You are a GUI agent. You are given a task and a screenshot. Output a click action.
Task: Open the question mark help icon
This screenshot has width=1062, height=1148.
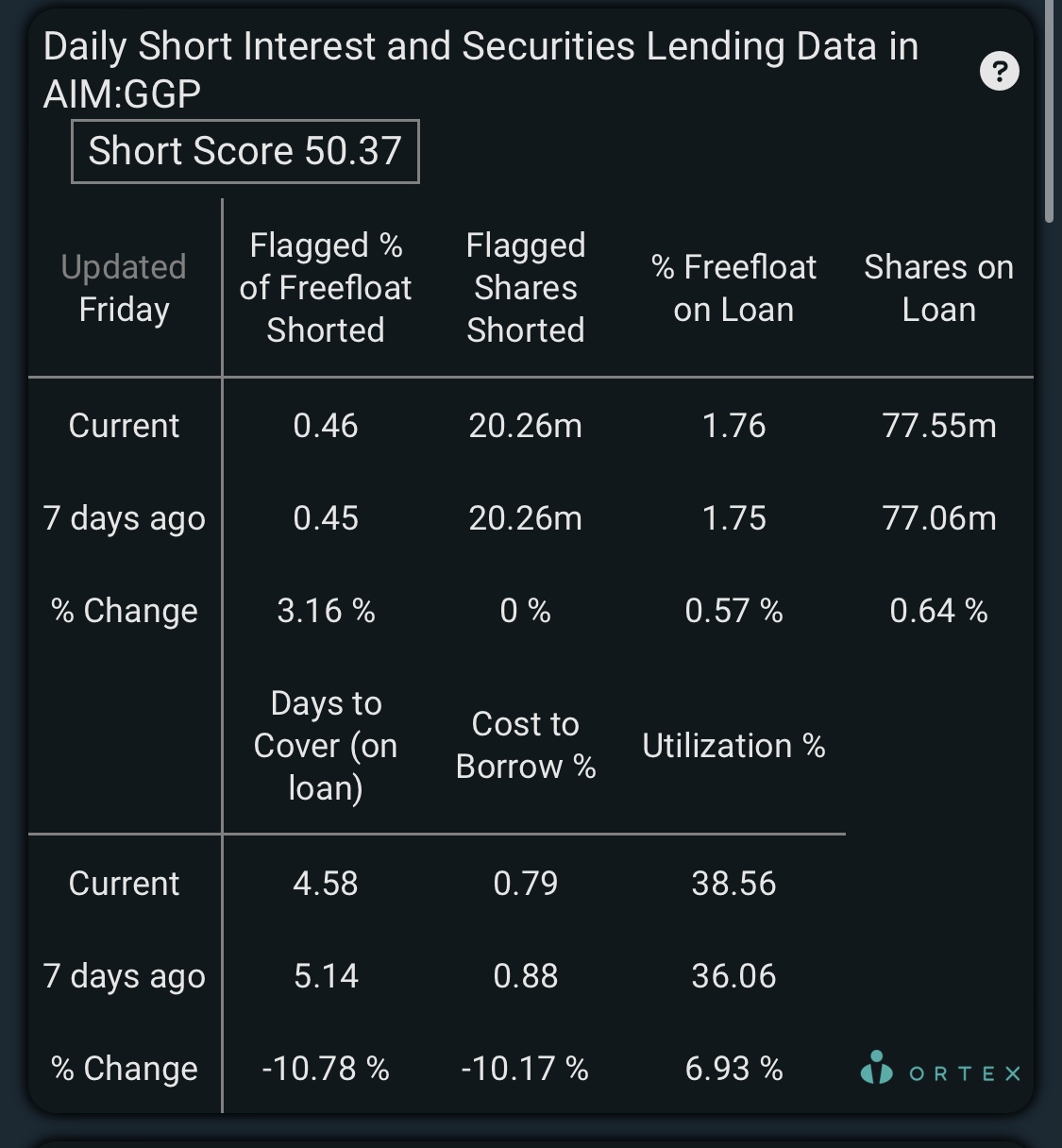point(1000,71)
